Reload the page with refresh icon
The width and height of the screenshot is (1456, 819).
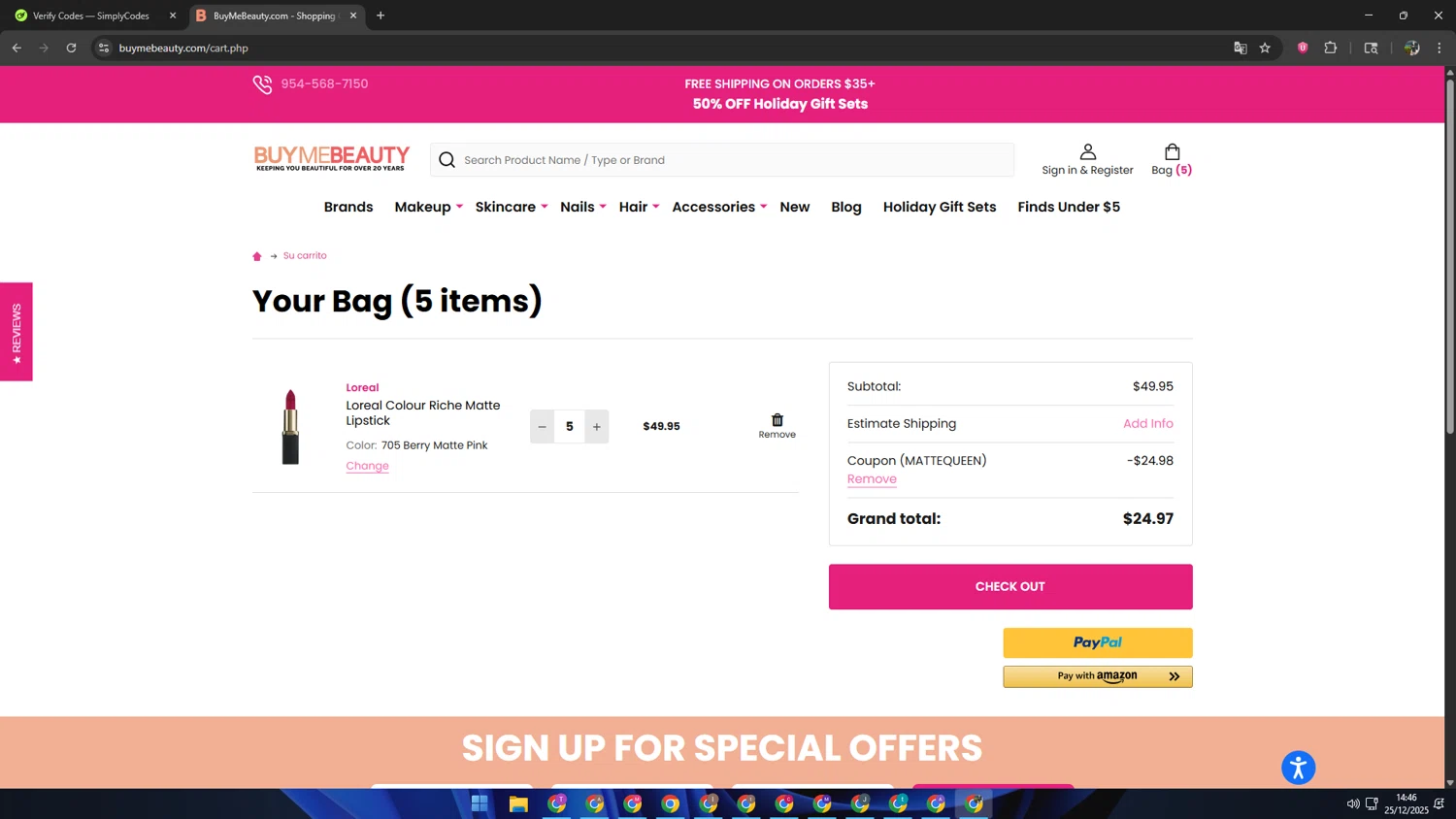point(71,48)
